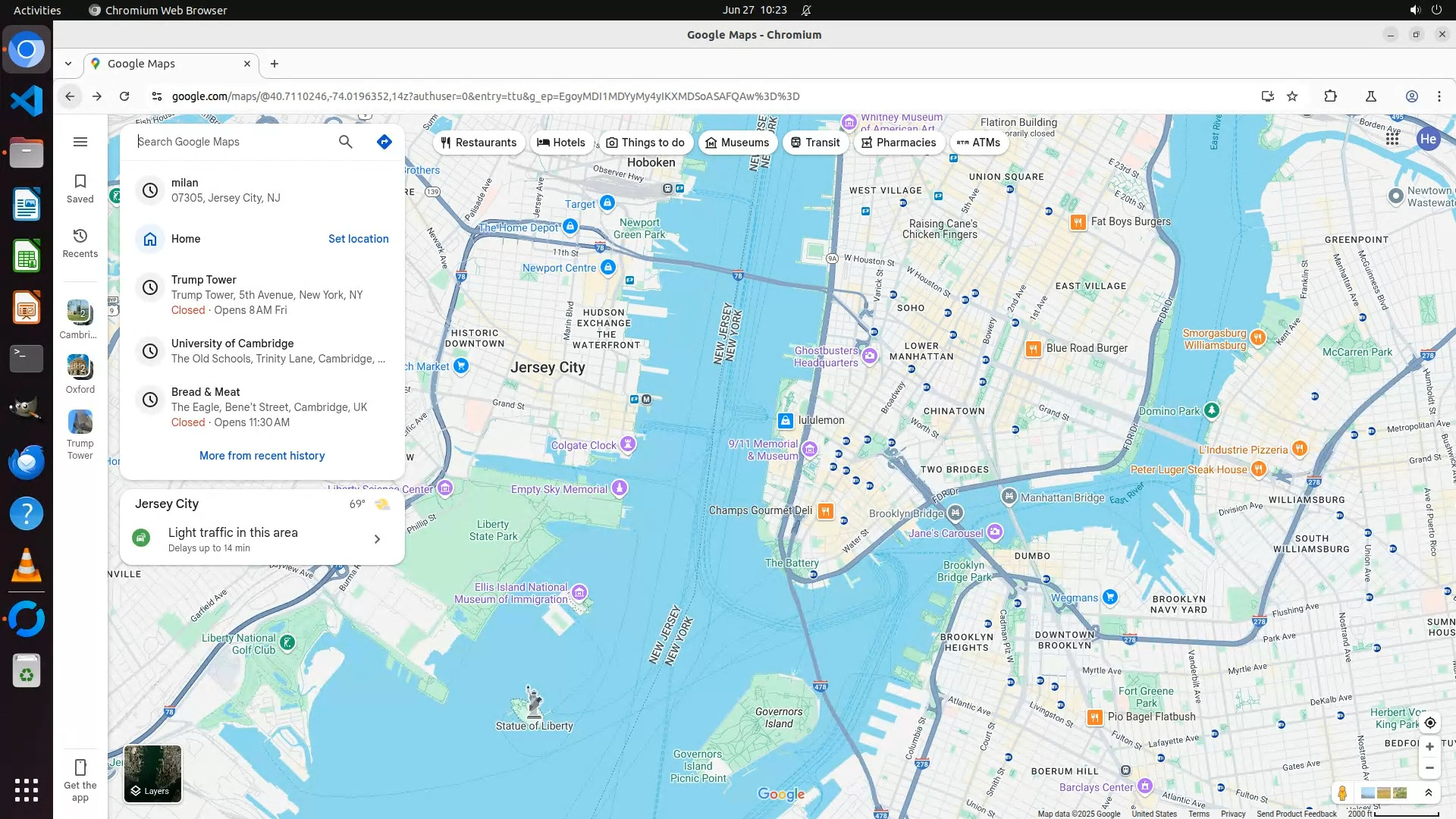Bookmark this page with star icon
This screenshot has width=1456, height=819.
tap(1292, 96)
